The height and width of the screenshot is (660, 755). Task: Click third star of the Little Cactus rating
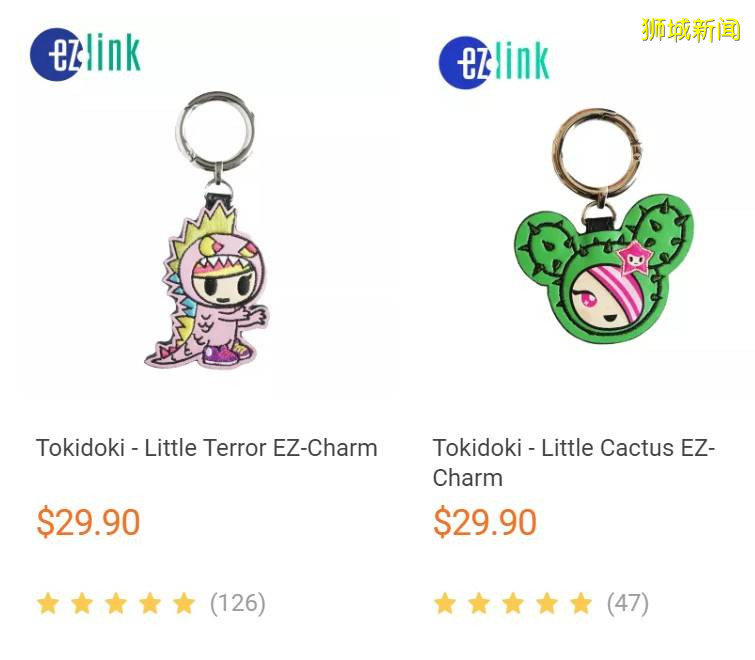pos(513,603)
